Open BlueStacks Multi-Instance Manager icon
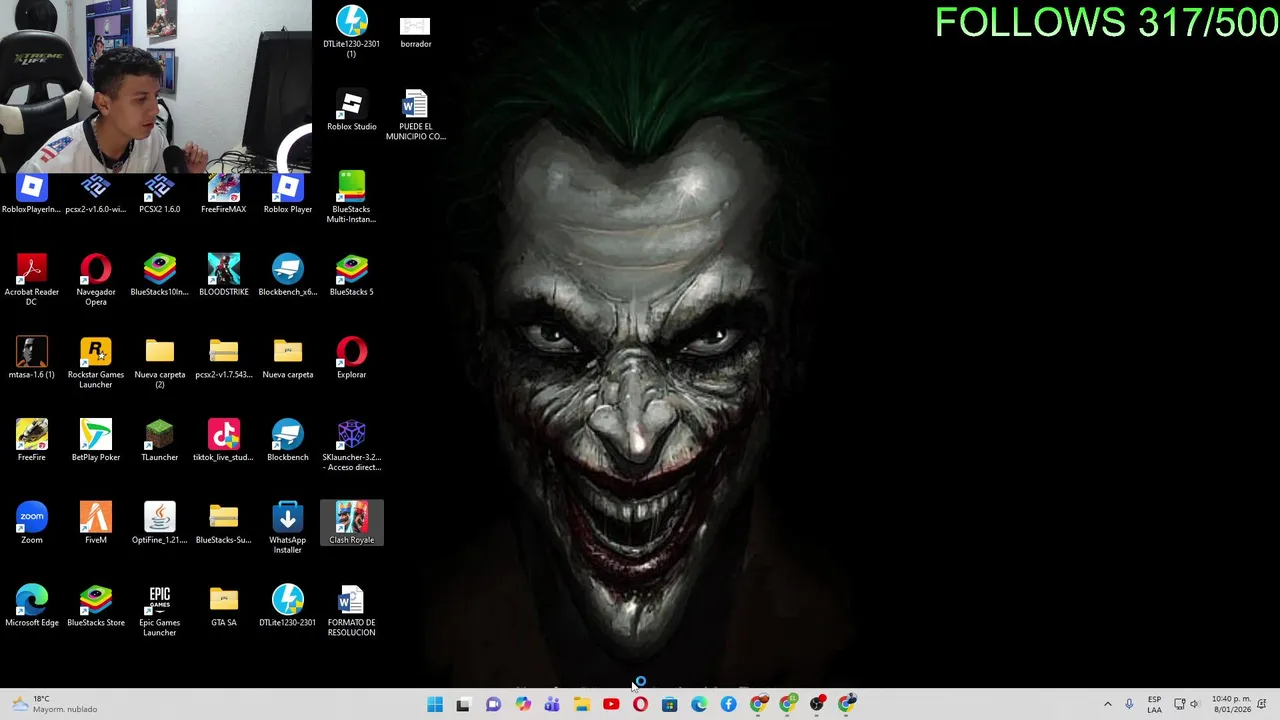Screen dimensions: 1280x720 351,198
